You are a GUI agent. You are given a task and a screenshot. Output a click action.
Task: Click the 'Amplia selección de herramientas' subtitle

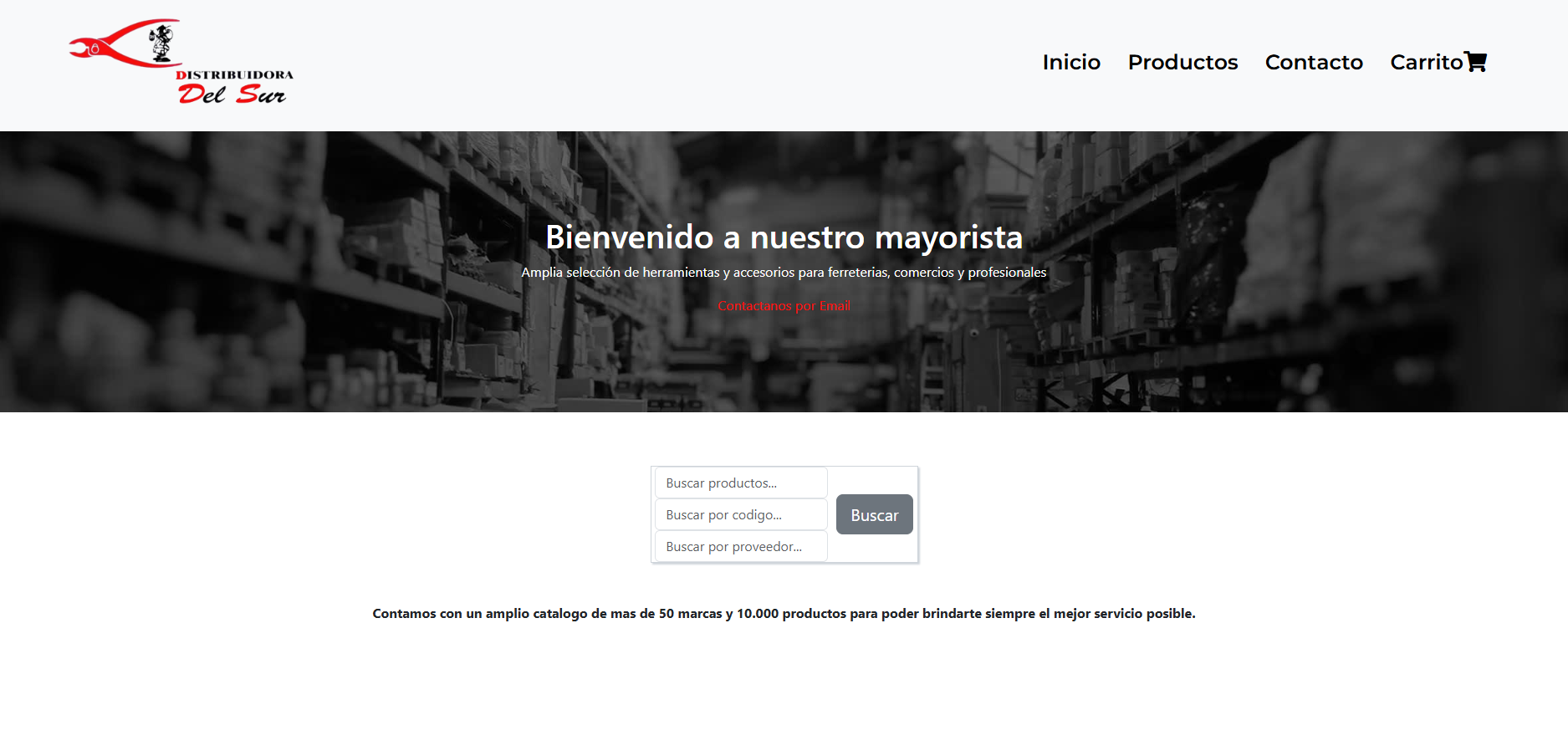pos(784,273)
